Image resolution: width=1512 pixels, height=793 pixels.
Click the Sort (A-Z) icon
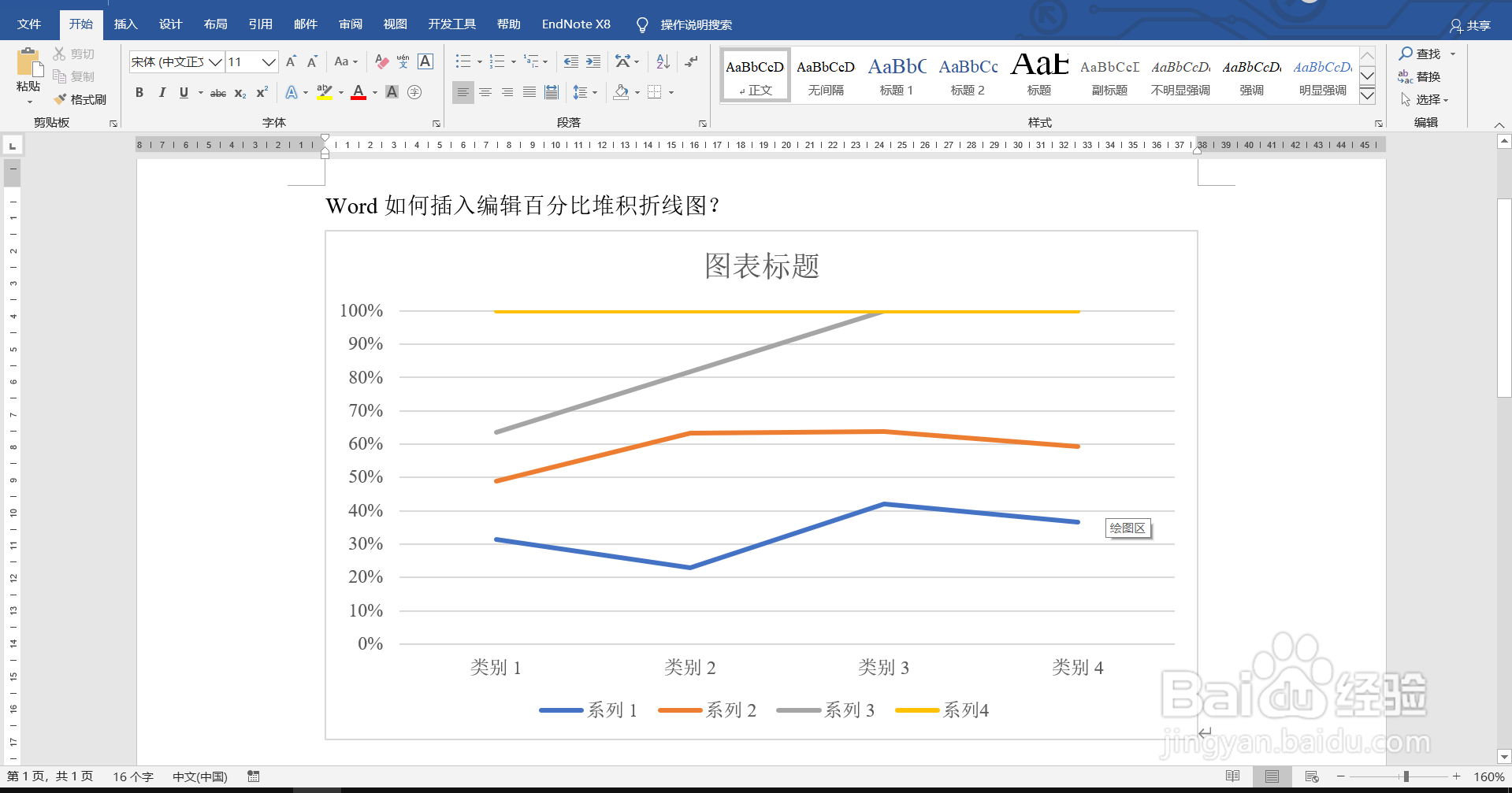pos(663,61)
